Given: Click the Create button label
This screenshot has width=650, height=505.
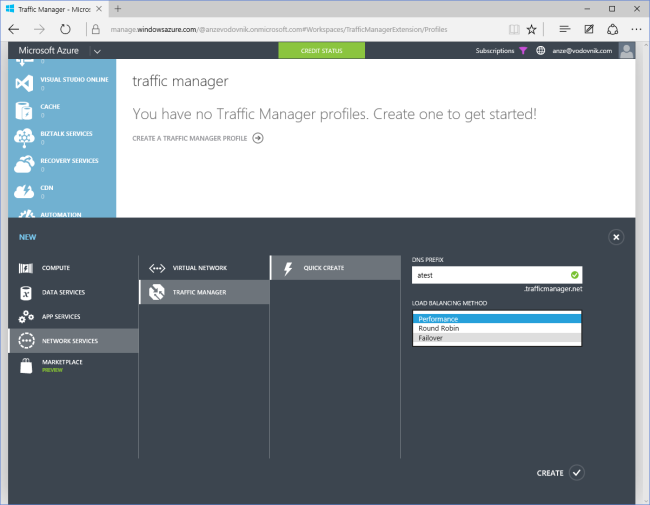Looking at the screenshot, I should point(550,473).
